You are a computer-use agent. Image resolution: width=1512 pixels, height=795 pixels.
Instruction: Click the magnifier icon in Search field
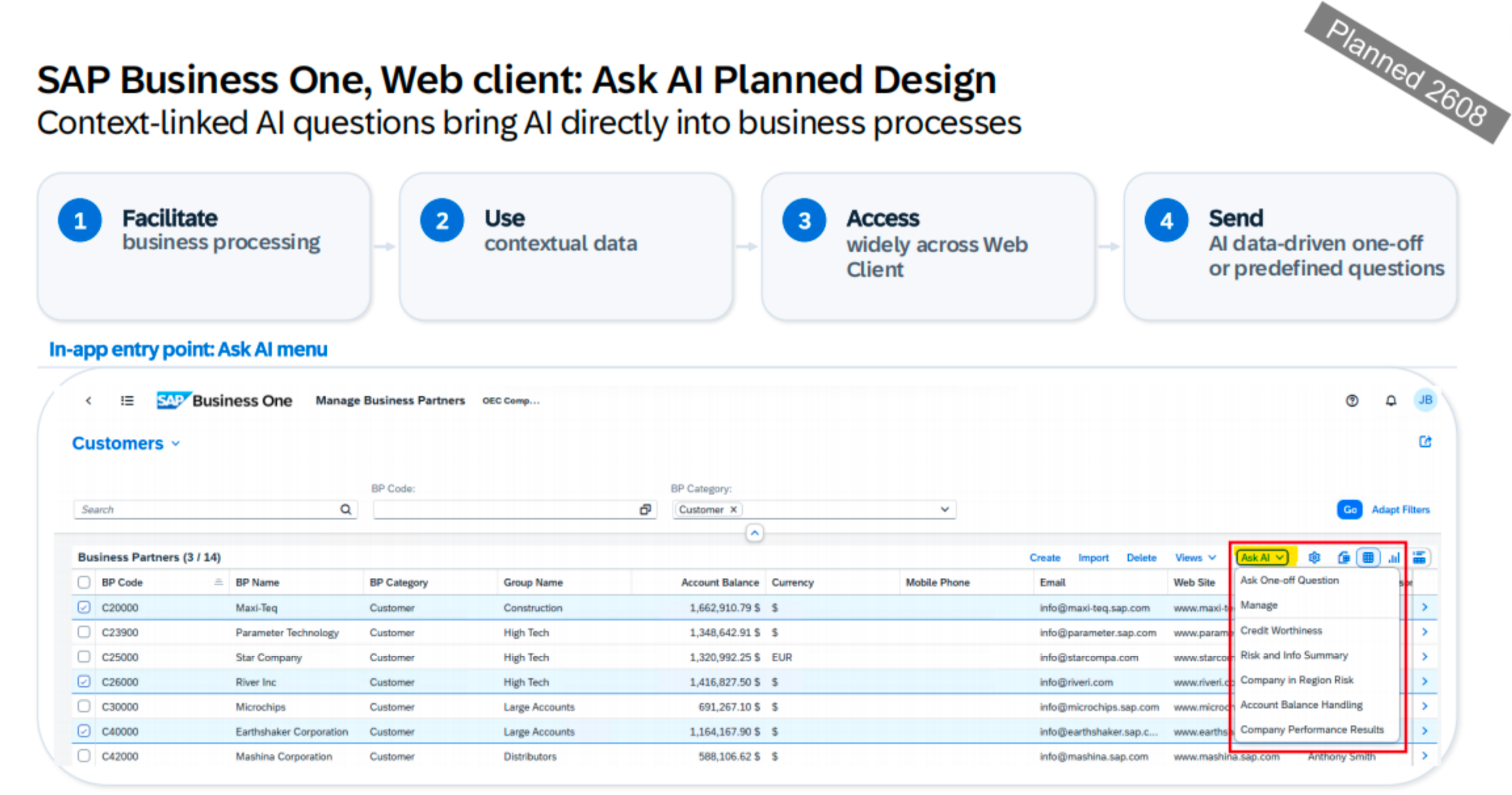346,509
